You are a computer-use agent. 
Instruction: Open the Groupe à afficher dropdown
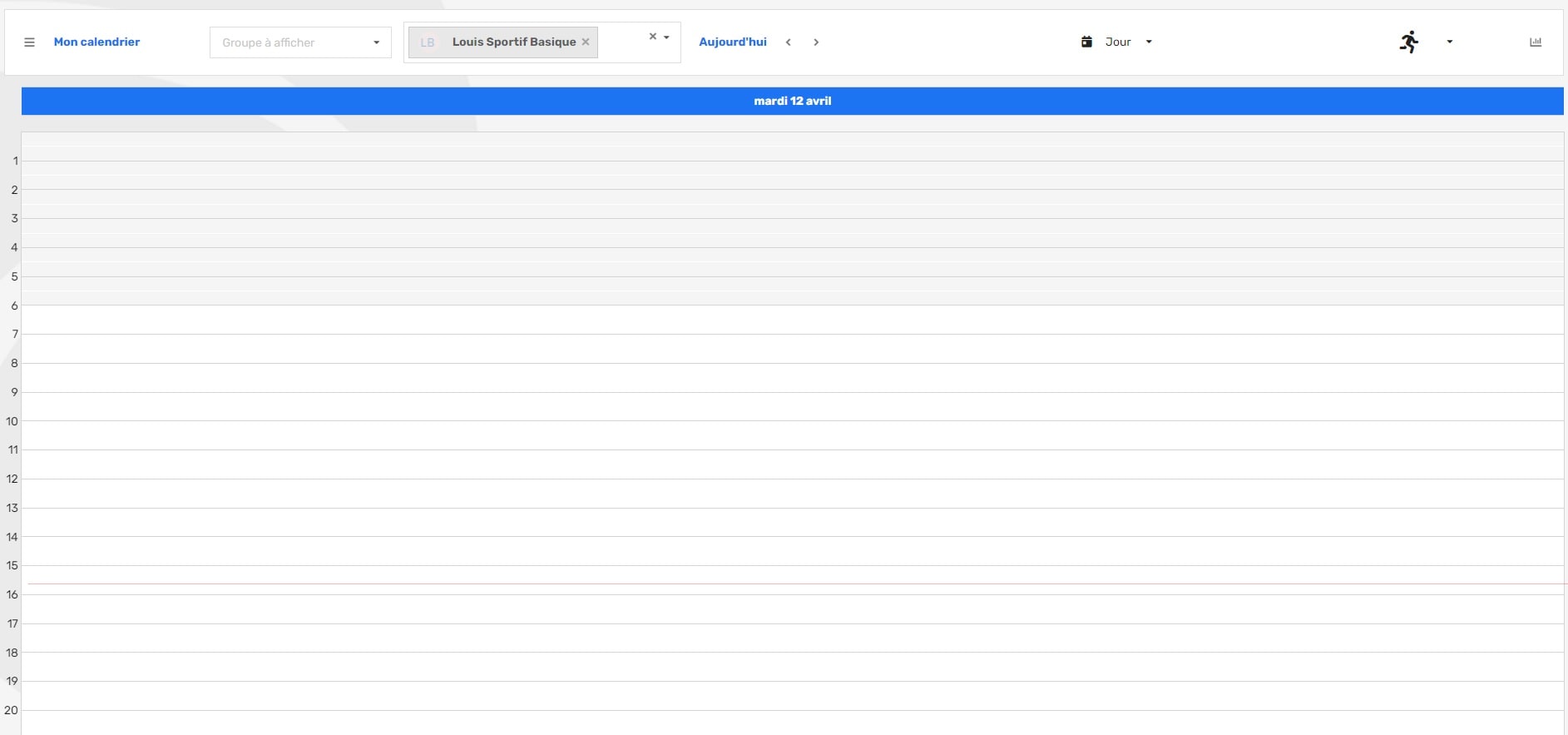[300, 42]
